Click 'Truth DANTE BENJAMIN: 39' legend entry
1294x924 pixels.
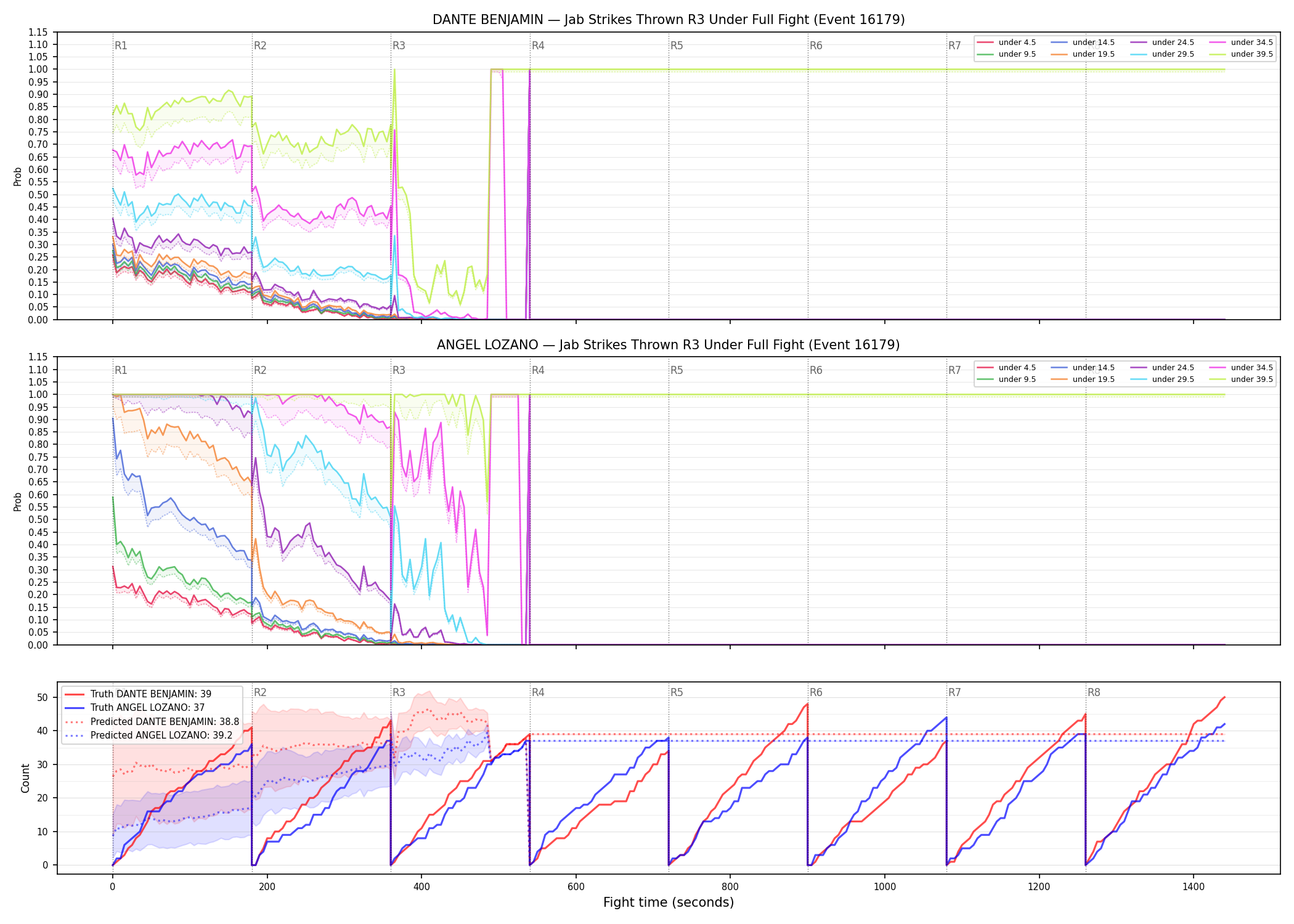pos(138,694)
